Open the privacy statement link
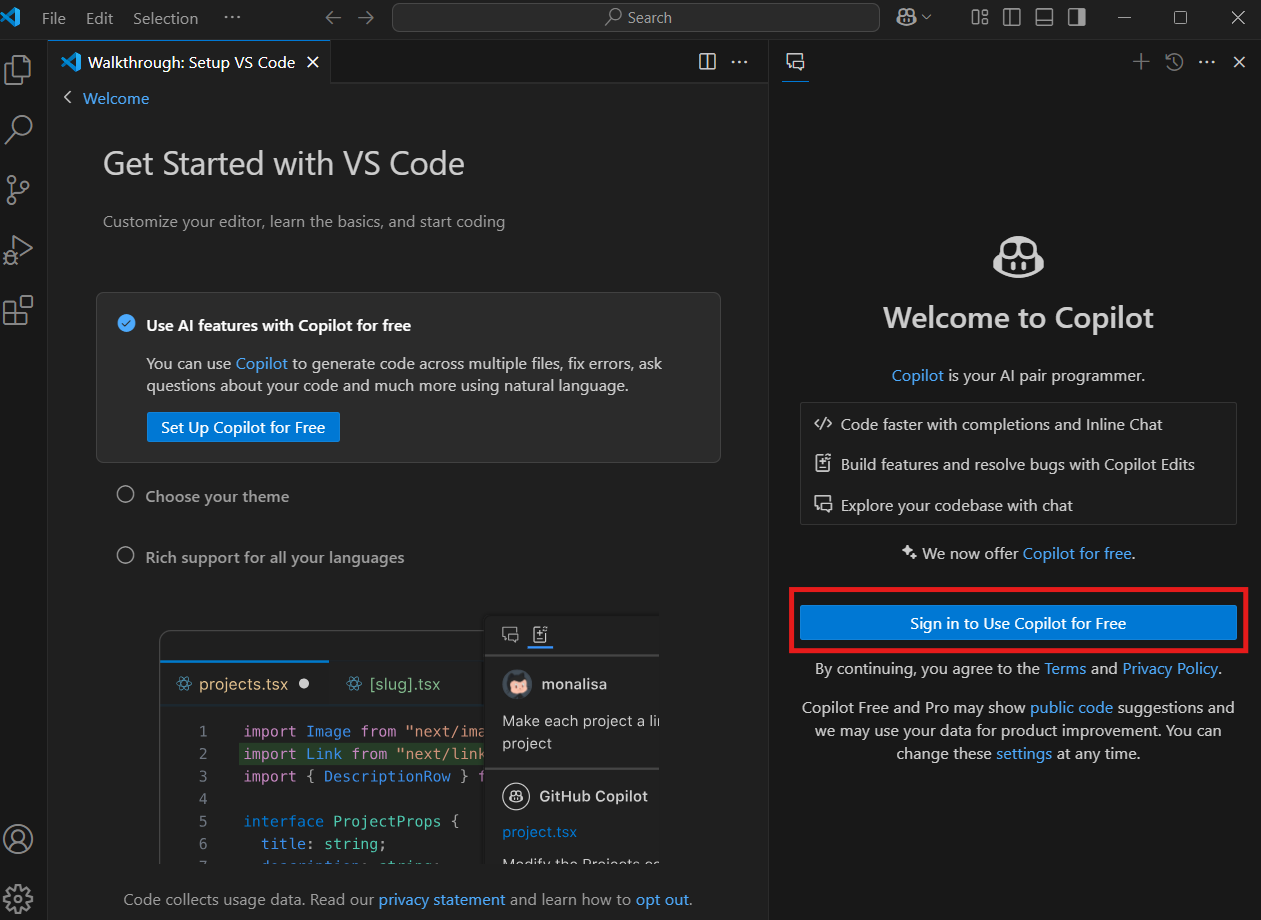The width and height of the screenshot is (1261, 920). (442, 899)
